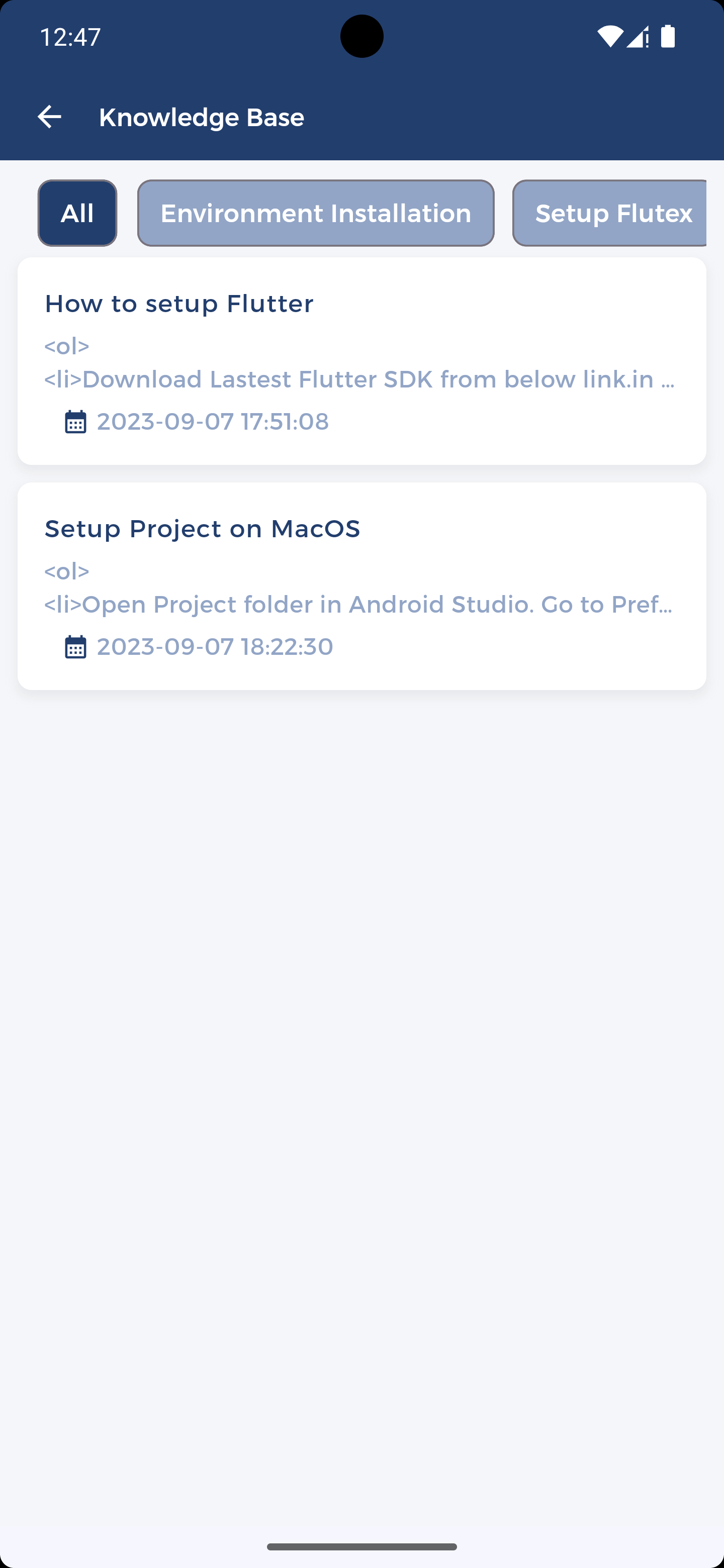The width and height of the screenshot is (724, 1568).
Task: Click the <ol> tag in Flutter card
Action: pos(67,346)
